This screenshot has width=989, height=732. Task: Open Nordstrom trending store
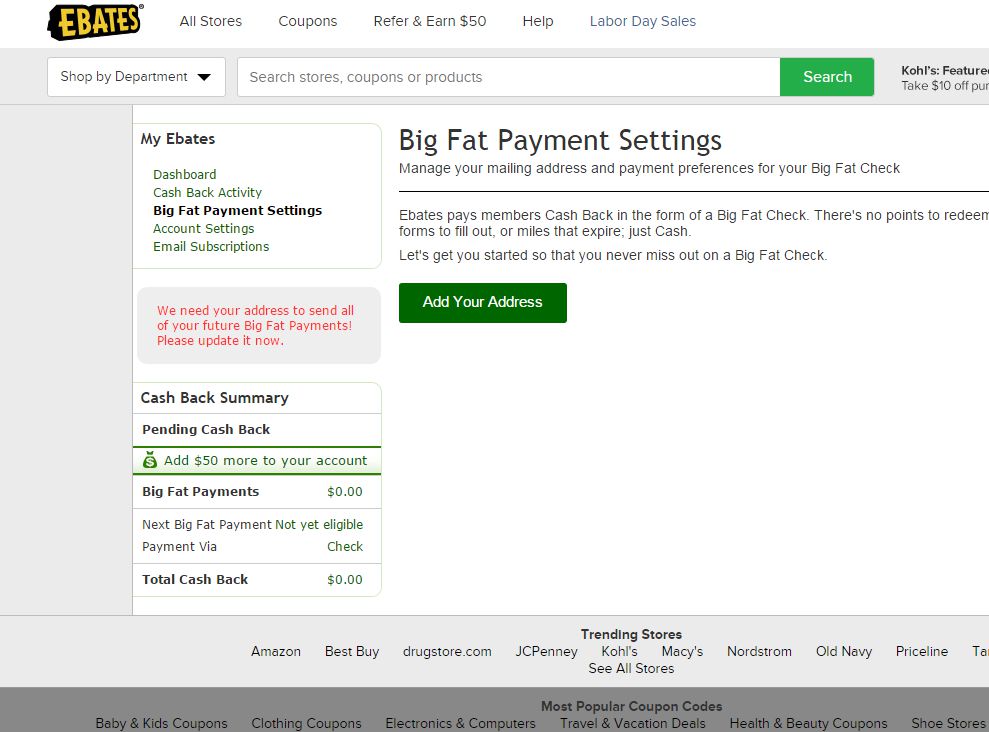click(x=759, y=652)
